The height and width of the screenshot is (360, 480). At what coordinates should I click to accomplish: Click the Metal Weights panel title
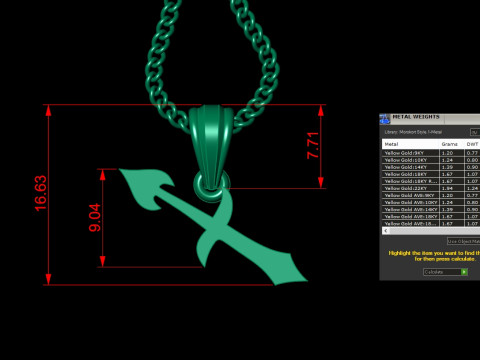point(416,117)
